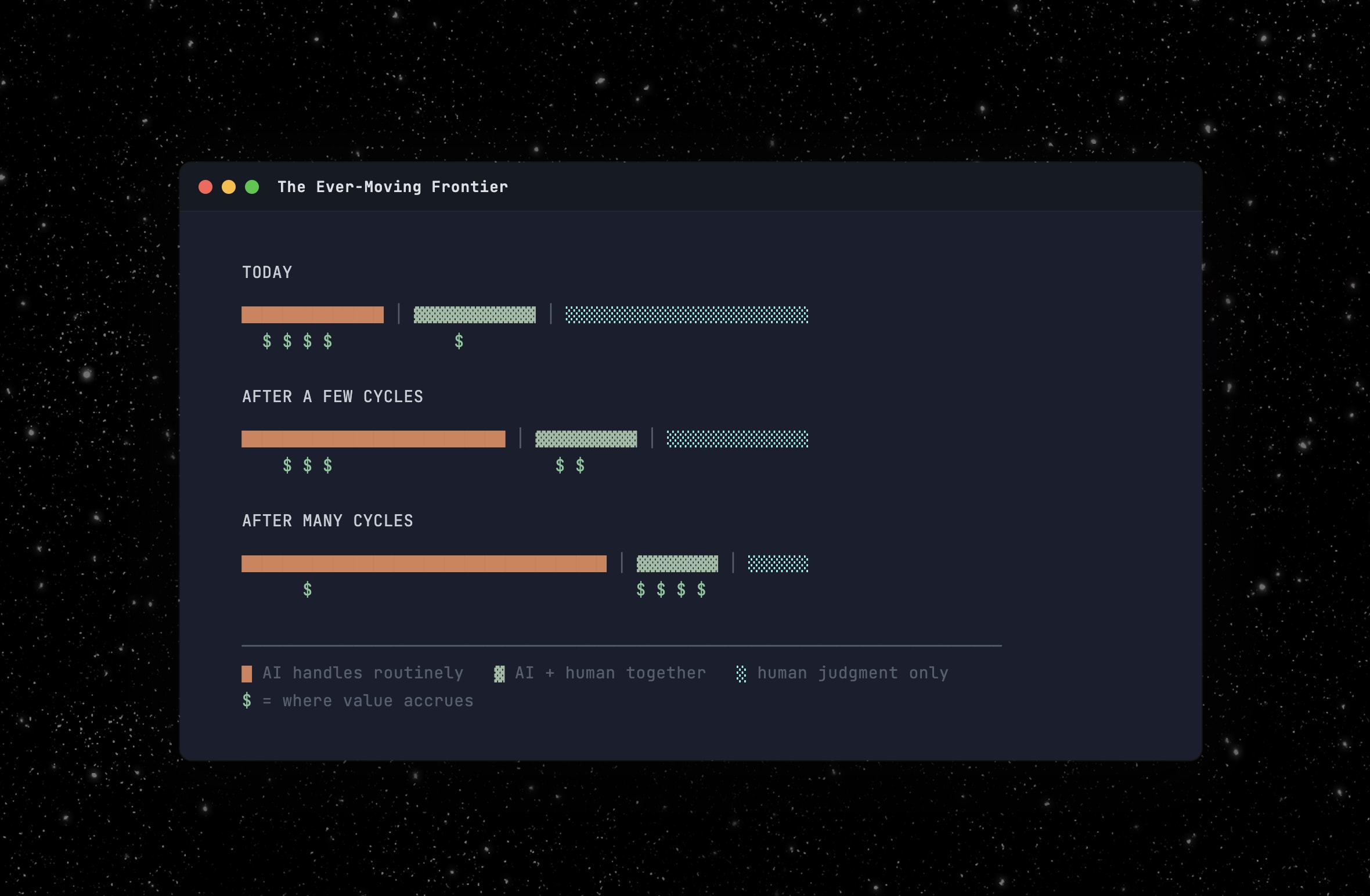Click the window title 'The Ever-Moving Frontier'
Image resolution: width=1370 pixels, height=896 pixels.
[392, 187]
